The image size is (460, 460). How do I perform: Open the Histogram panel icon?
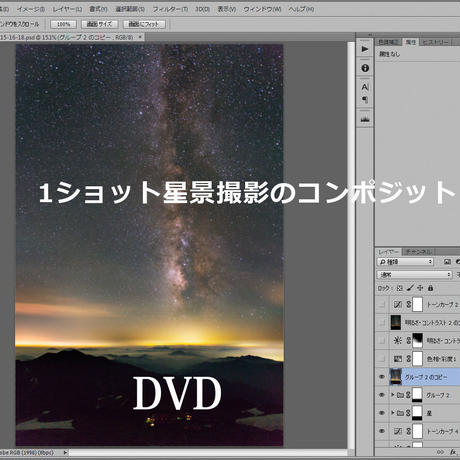365,119
